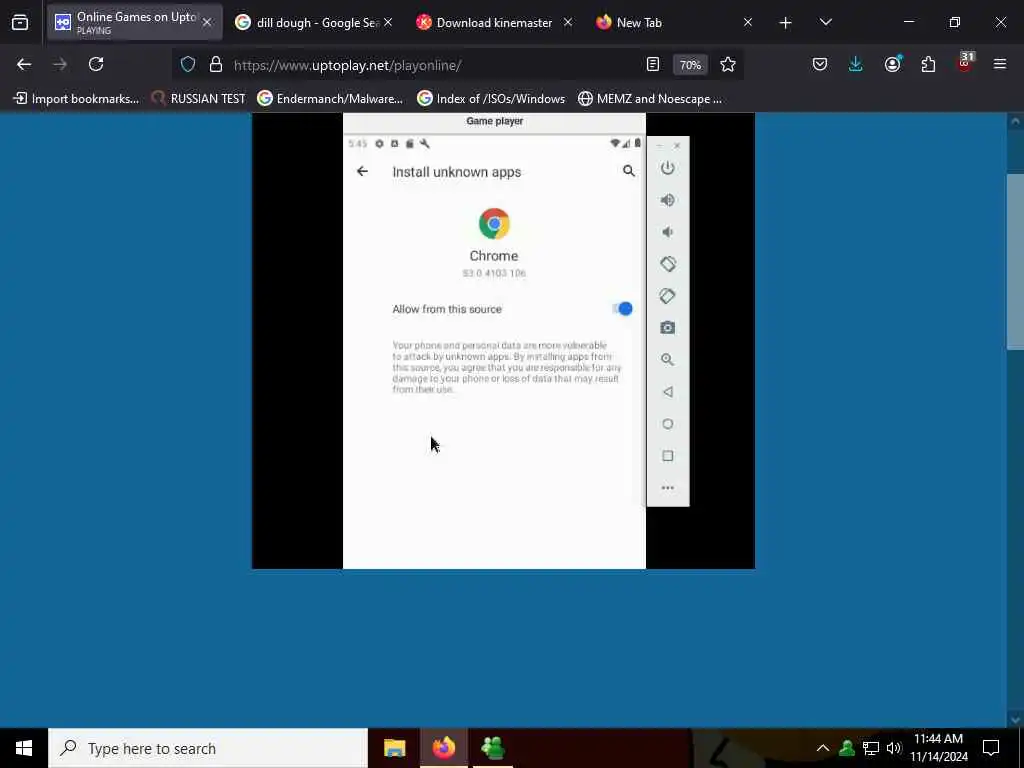
Task: Open File Explorer from taskbar
Action: point(394,748)
